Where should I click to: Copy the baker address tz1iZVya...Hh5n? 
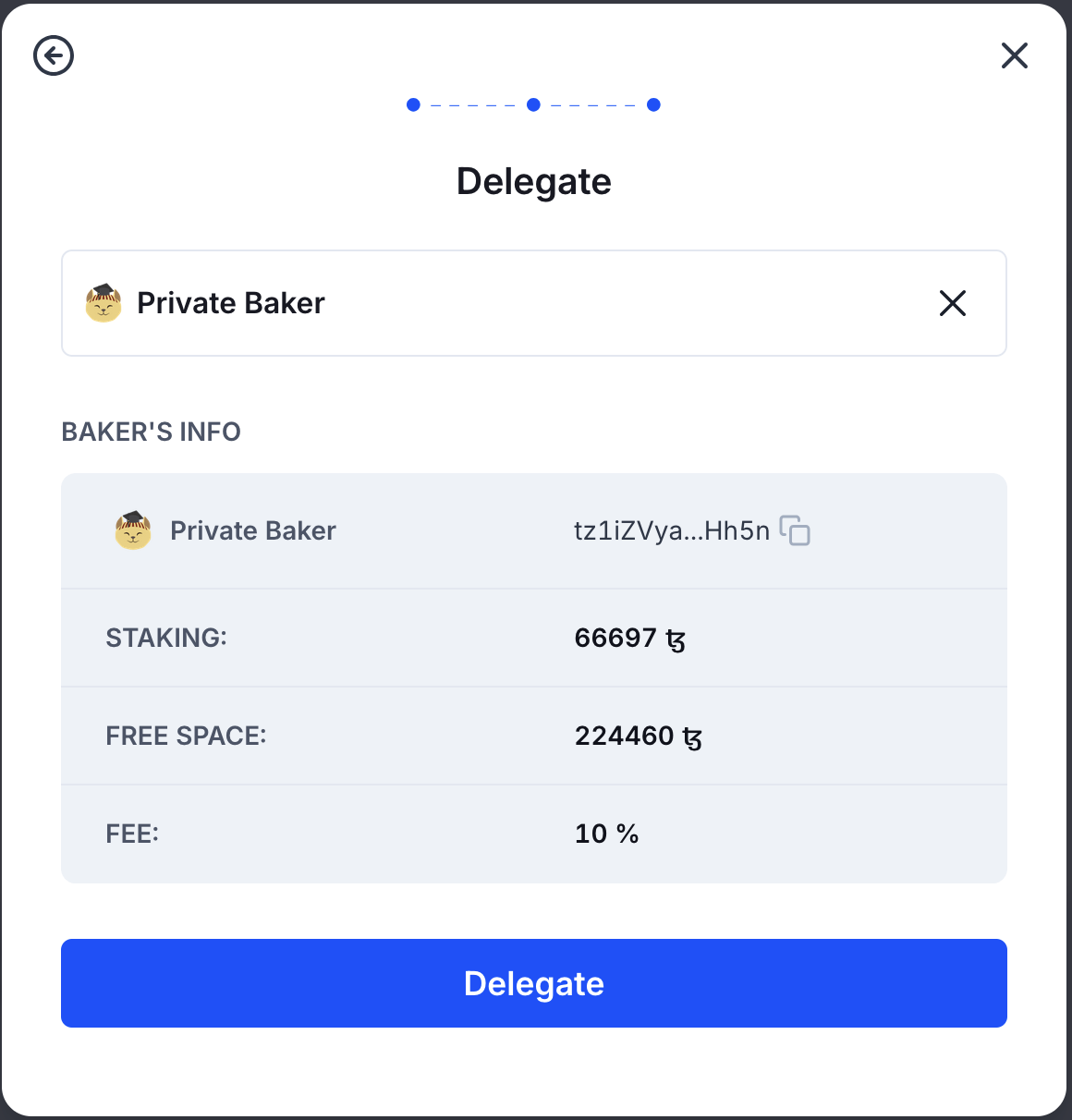tap(795, 530)
